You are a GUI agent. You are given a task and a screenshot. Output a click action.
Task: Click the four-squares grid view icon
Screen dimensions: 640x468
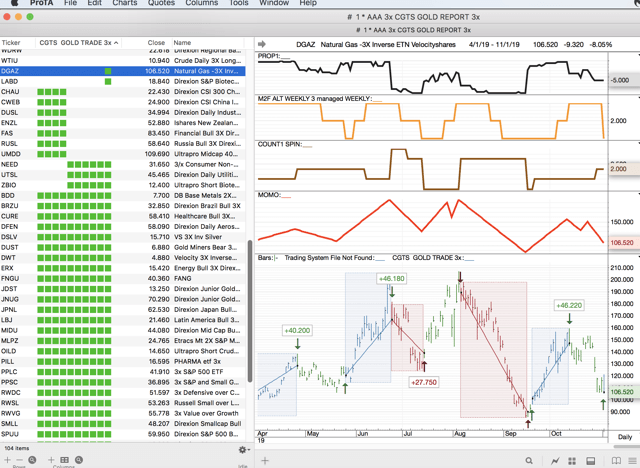tap(572, 461)
